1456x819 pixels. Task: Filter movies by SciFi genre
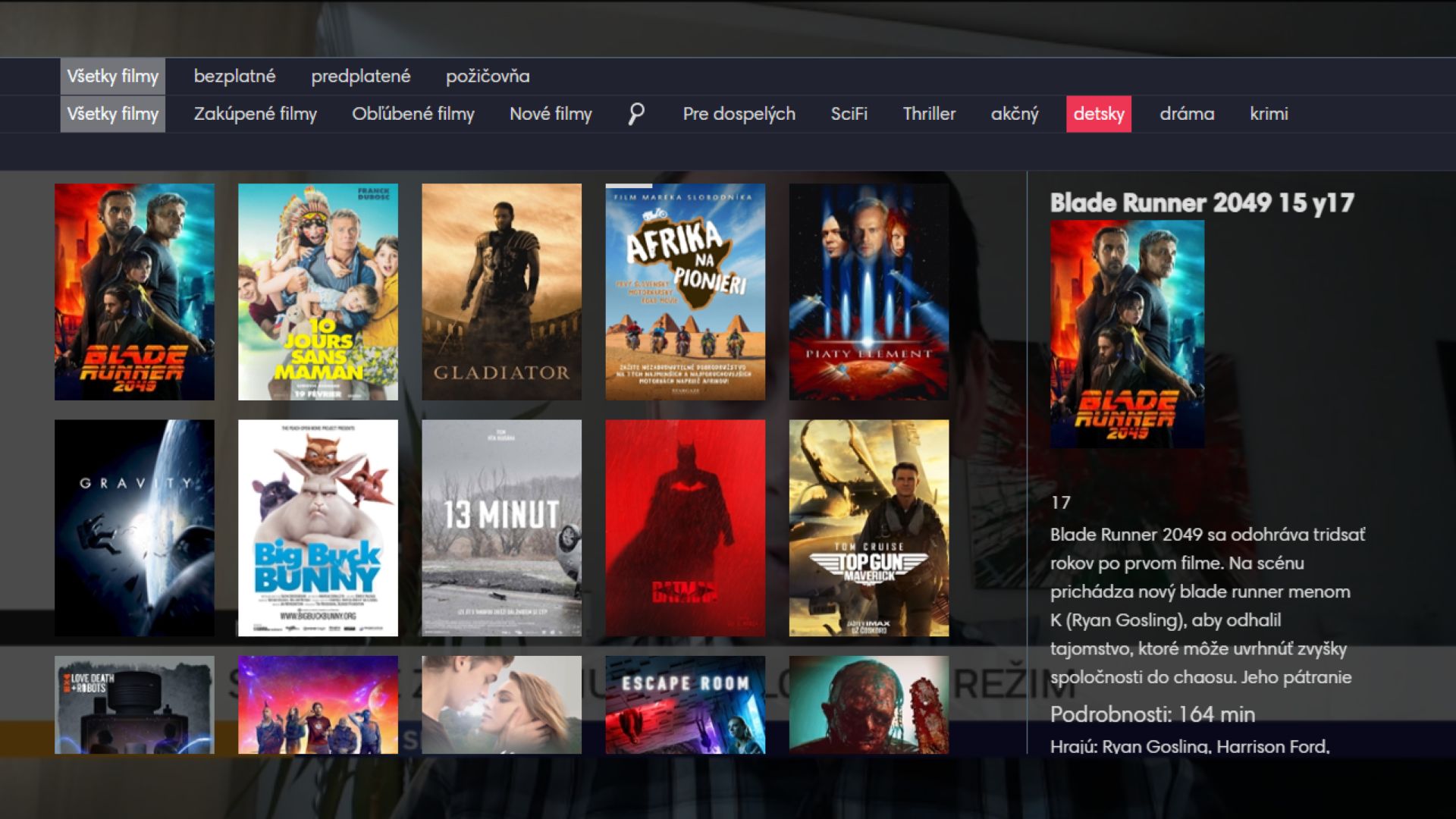[849, 114]
